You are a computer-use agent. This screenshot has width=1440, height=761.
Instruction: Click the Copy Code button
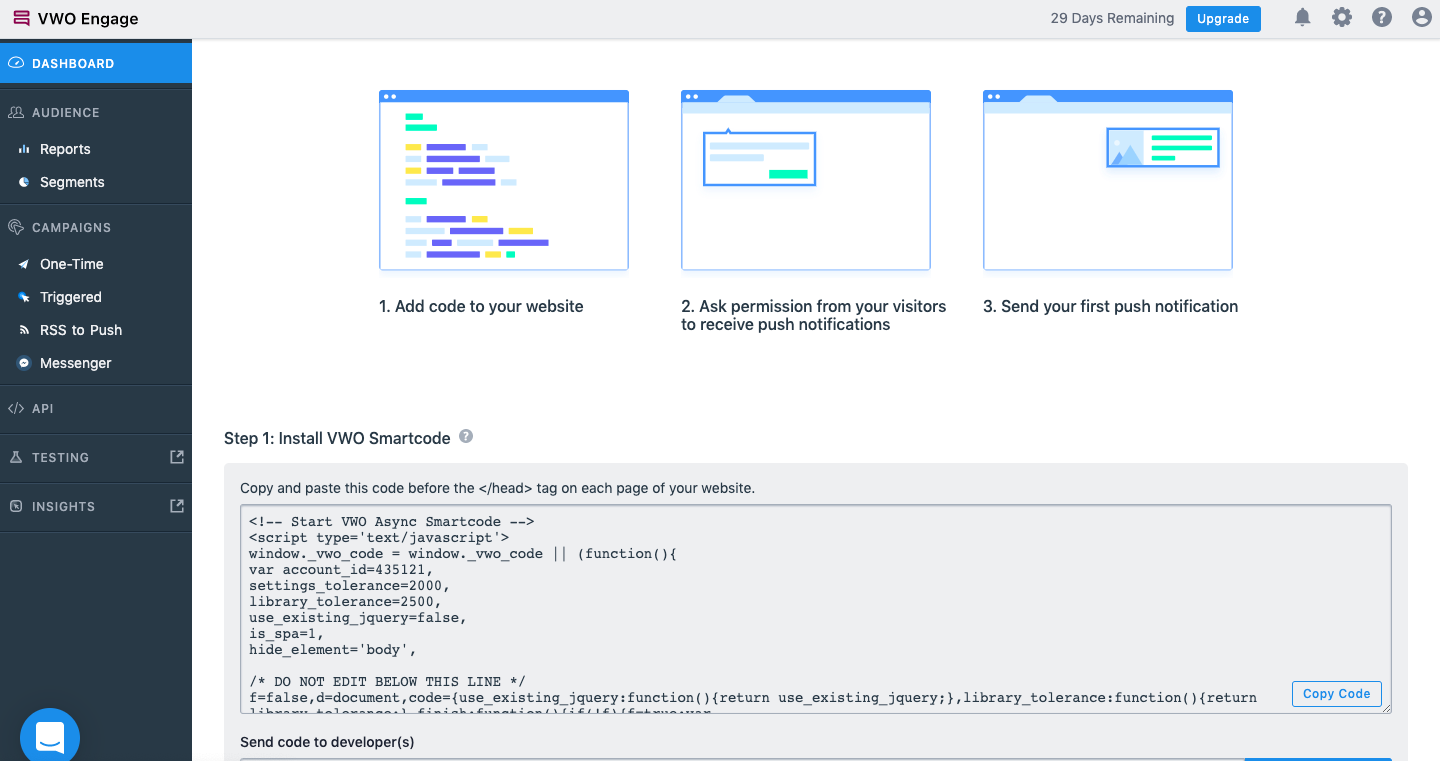point(1336,693)
